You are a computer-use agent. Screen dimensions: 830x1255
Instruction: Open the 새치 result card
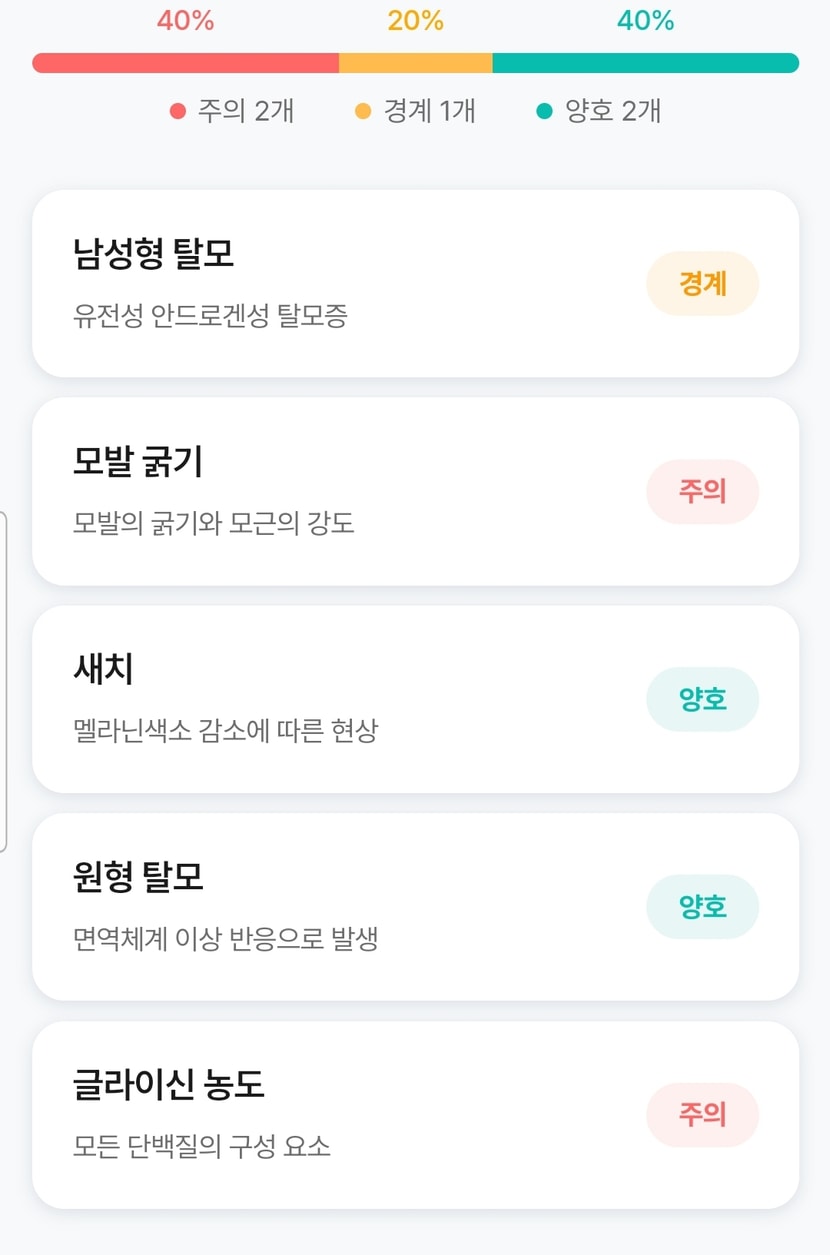pyautogui.click(x=340, y=699)
